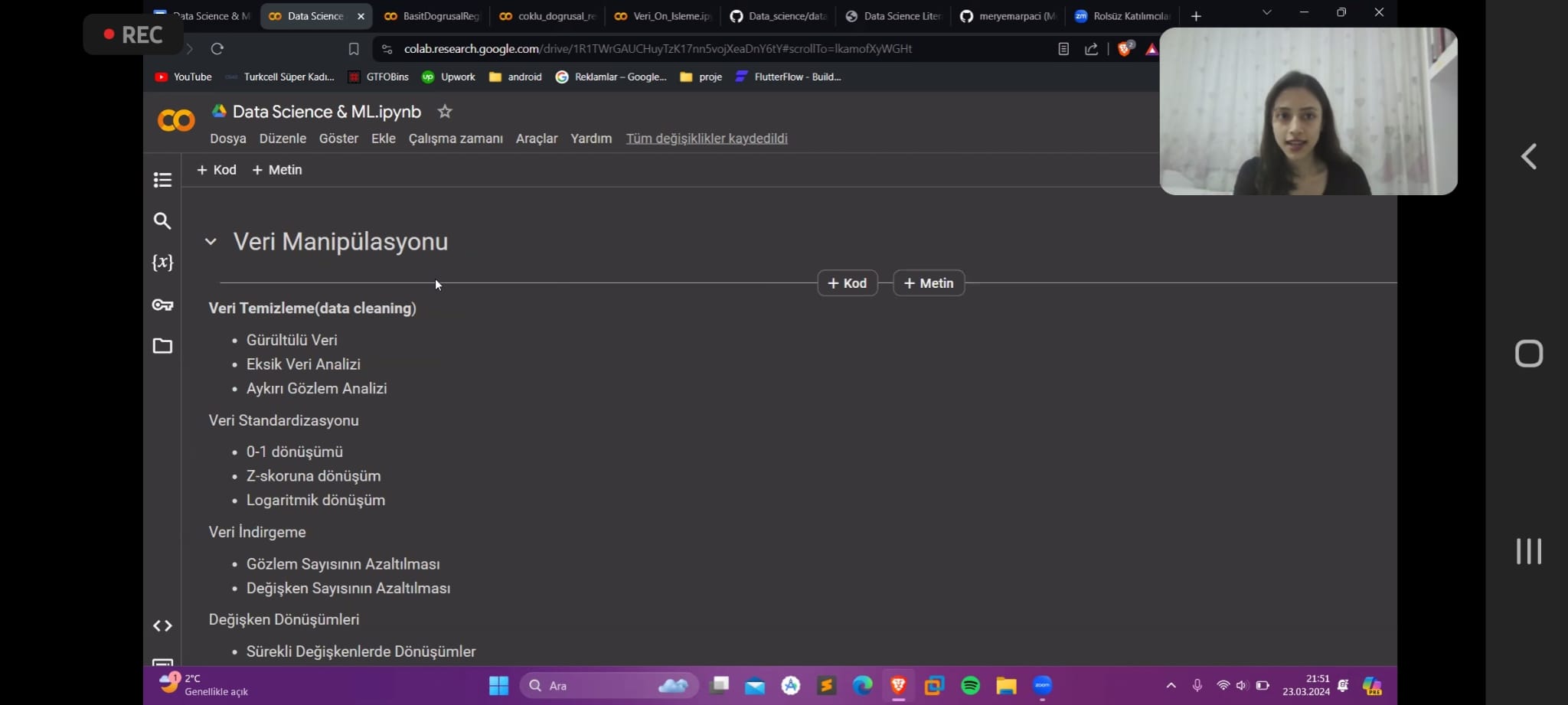Viewport: 1568px width, 705px height.
Task: Open the Files folder icon in sidebar
Action: [162, 346]
